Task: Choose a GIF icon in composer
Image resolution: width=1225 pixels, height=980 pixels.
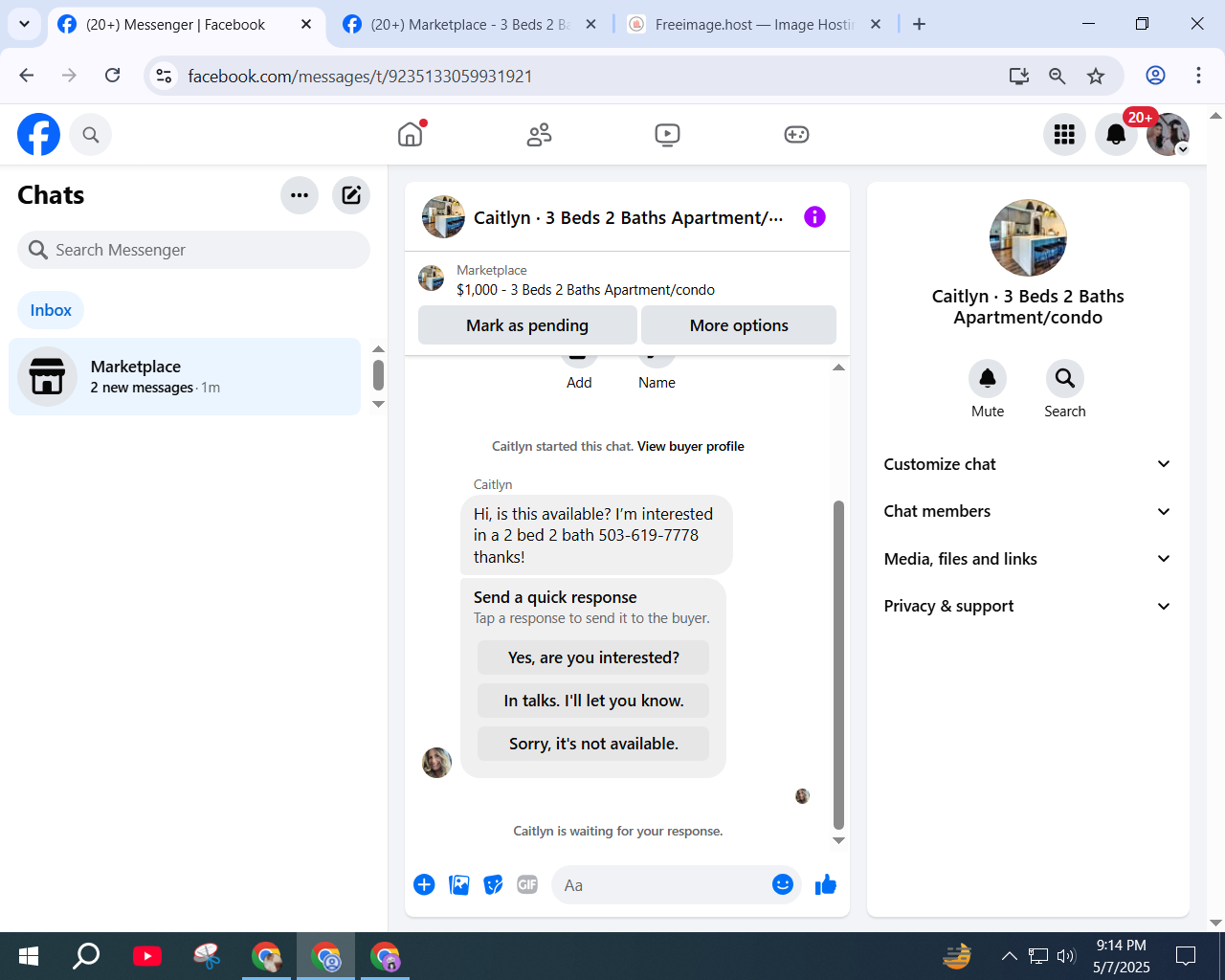Action: [527, 885]
